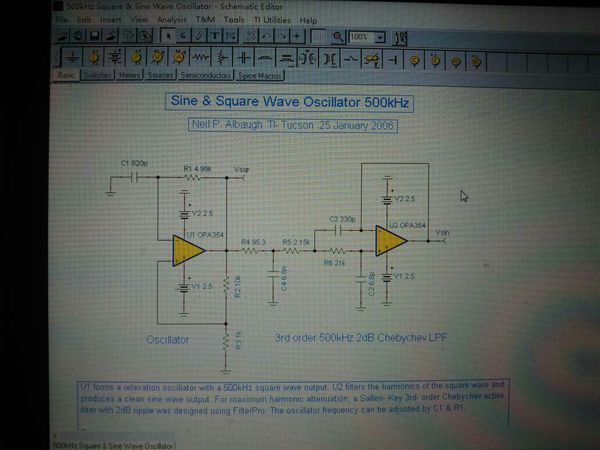
Task: Click the Paste icon in toolbar
Action: click(145, 36)
